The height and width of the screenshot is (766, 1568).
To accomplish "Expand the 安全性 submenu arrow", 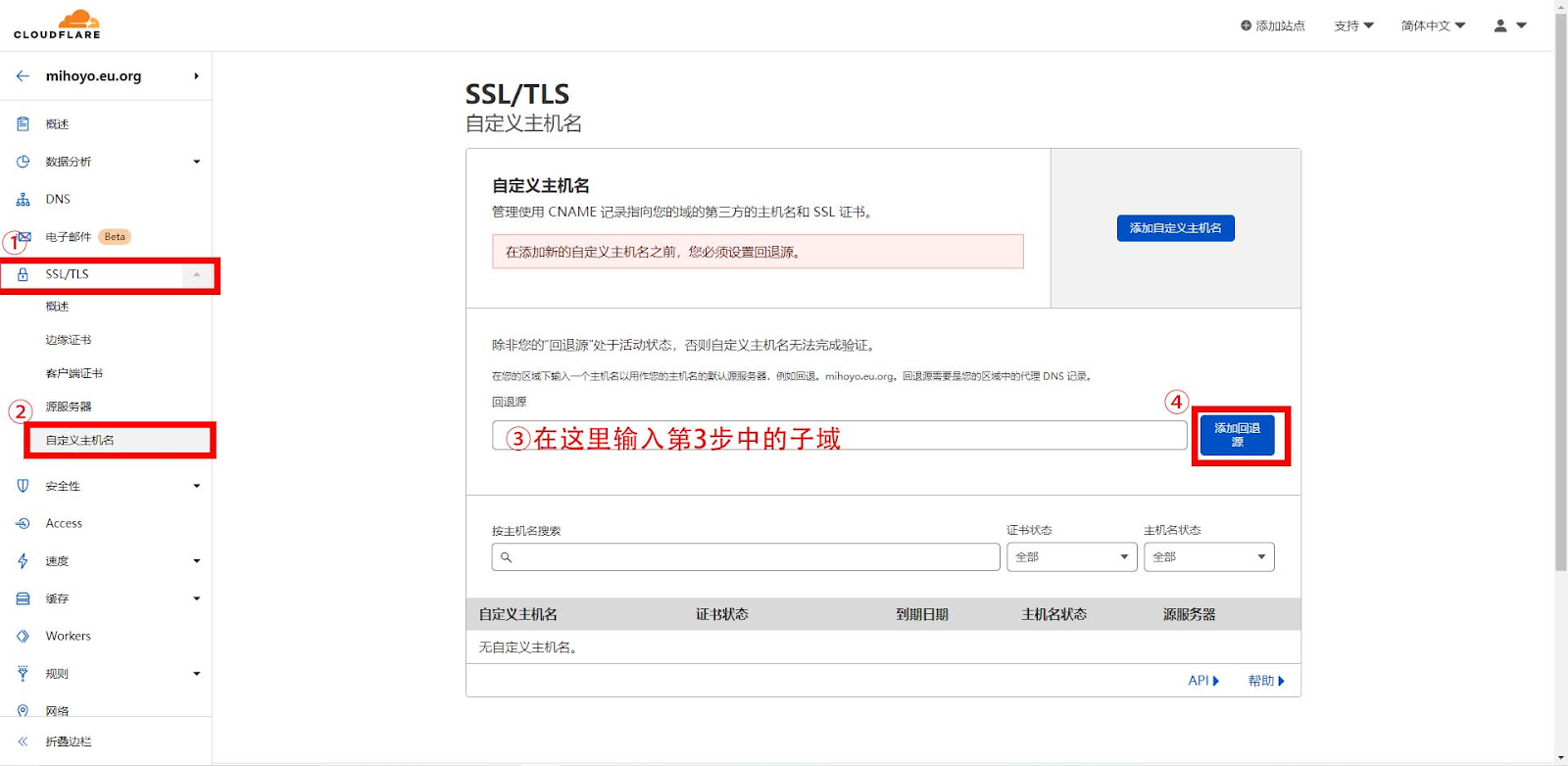I will click(196, 486).
